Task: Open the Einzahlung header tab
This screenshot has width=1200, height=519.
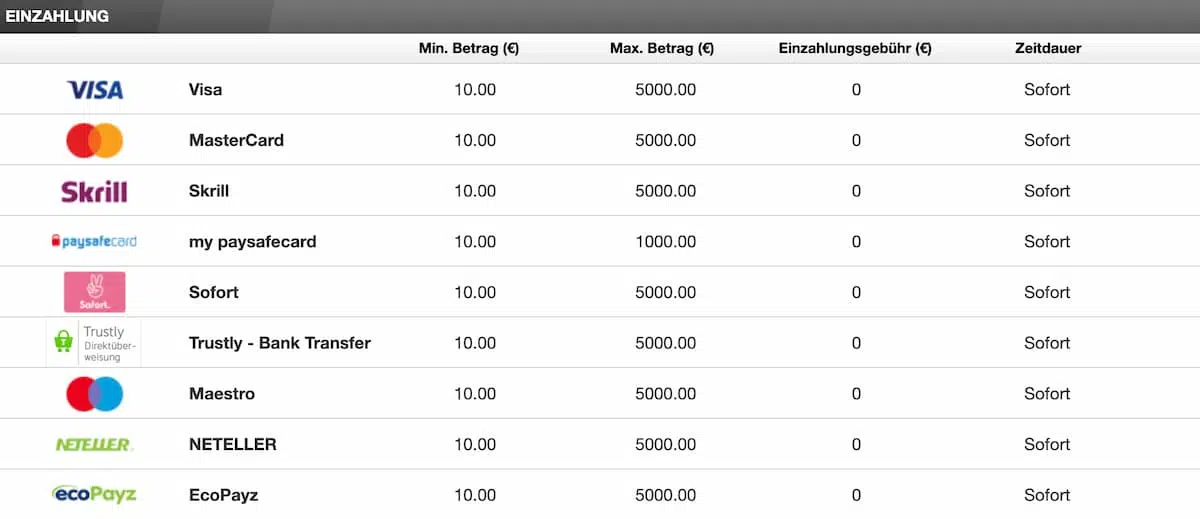Action: coord(57,16)
